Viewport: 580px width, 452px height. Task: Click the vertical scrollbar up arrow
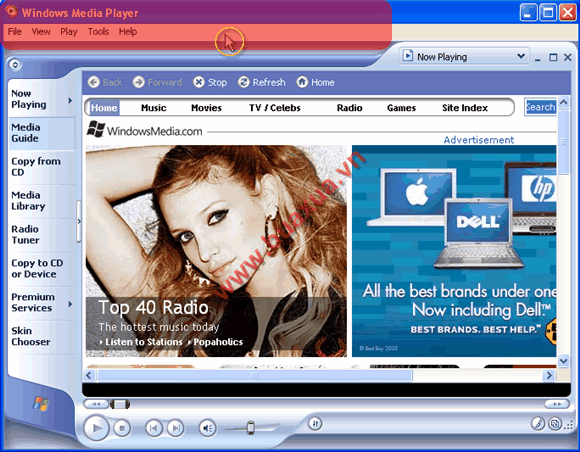pos(563,102)
